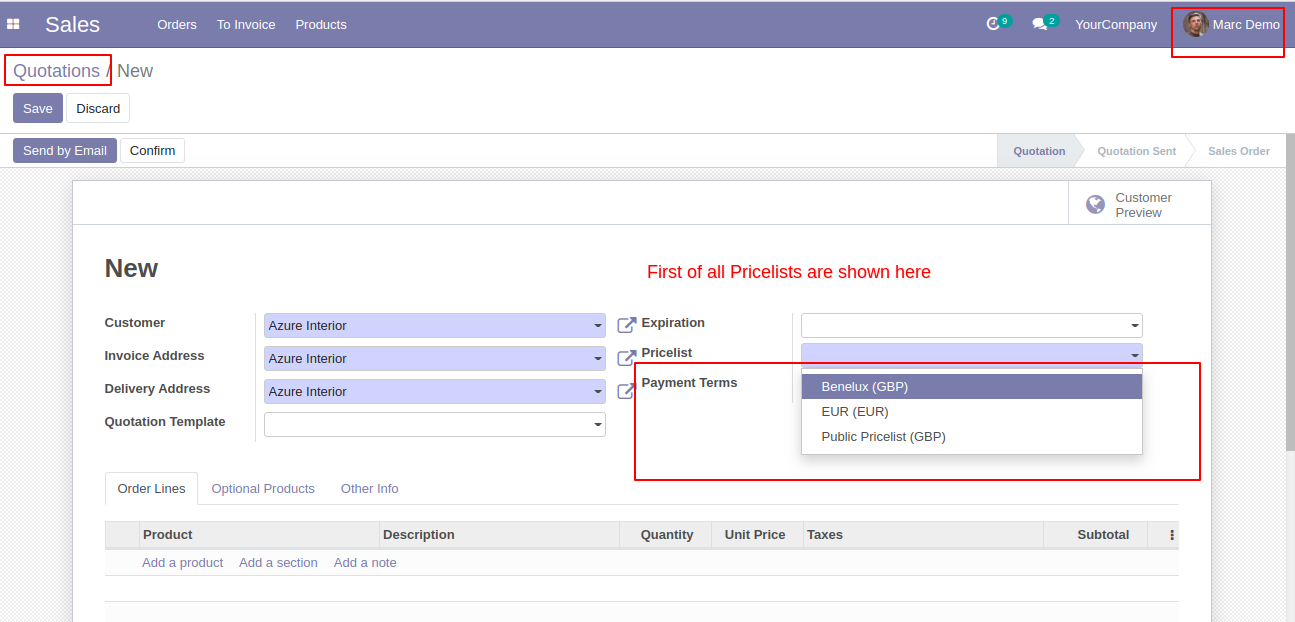
Task: Save the new quotation
Action: 38,108
